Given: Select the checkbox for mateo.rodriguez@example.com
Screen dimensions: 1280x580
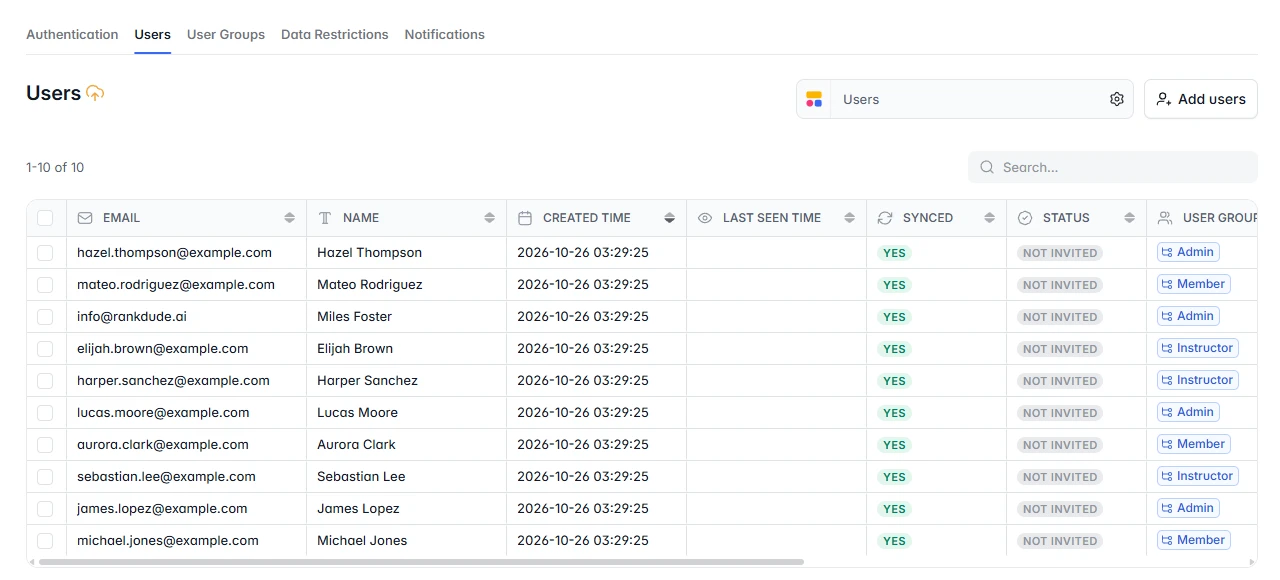Looking at the screenshot, I should point(45,284).
